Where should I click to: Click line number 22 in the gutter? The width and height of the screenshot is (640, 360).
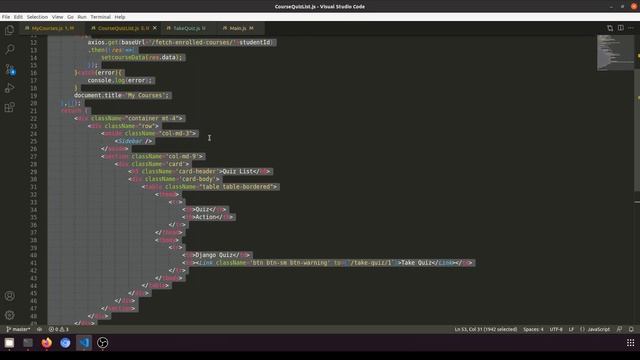coord(33,118)
